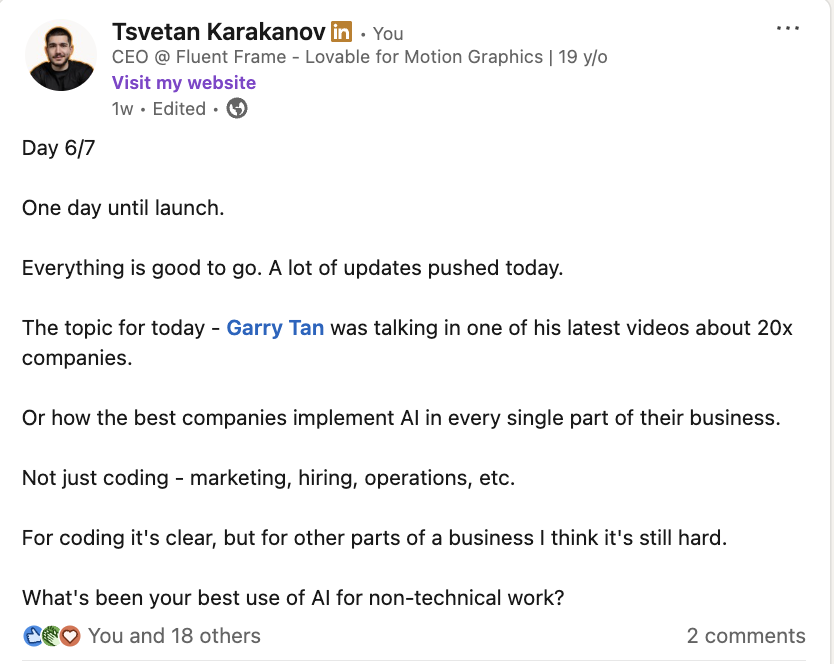Click the "Not just coding" line of post

tap(268, 478)
